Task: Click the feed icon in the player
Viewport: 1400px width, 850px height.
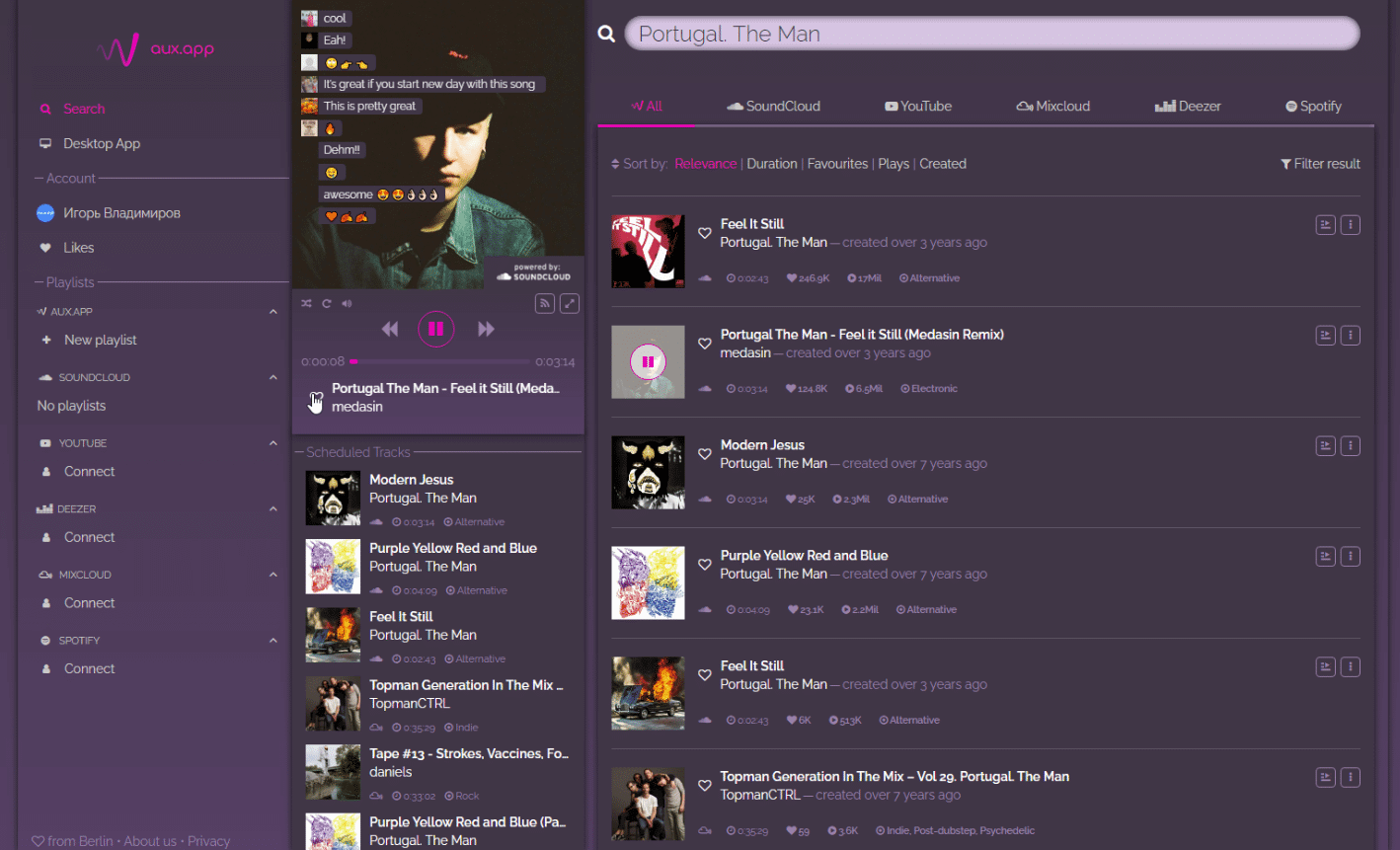Action: (x=545, y=304)
